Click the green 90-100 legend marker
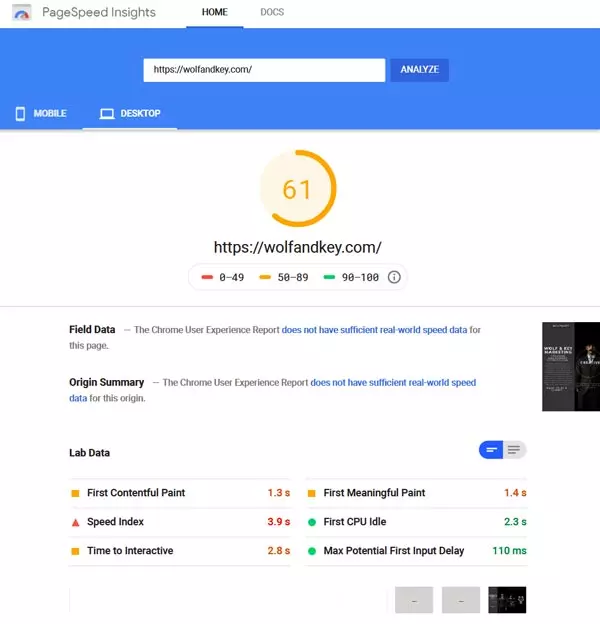 (329, 277)
